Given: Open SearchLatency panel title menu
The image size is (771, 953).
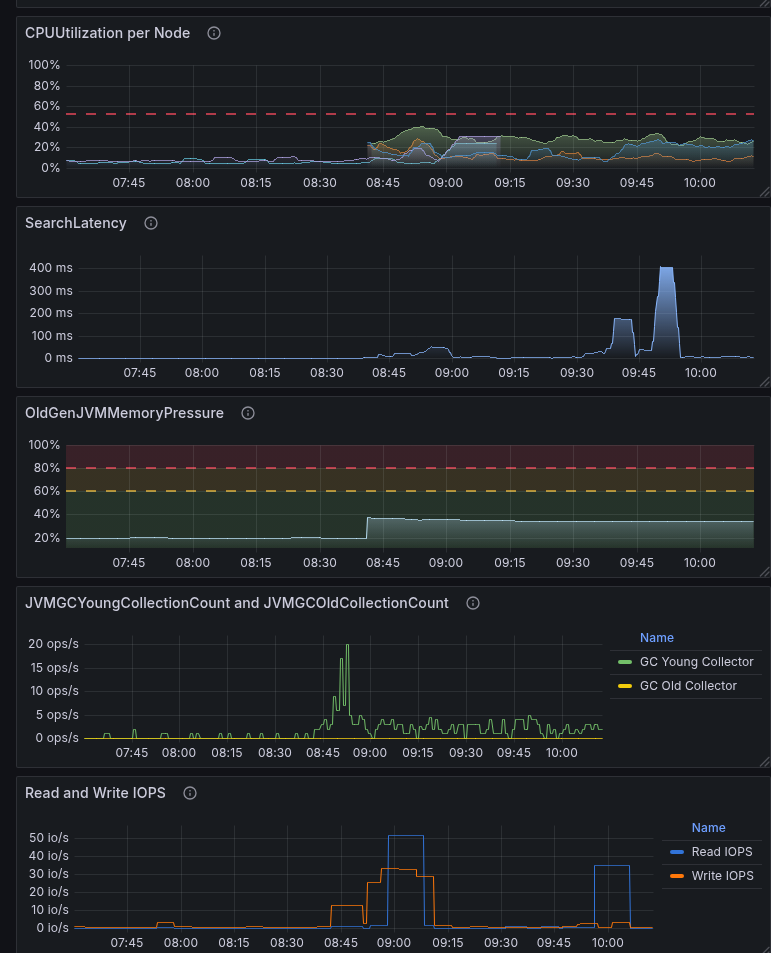Looking at the screenshot, I should [x=76, y=223].
